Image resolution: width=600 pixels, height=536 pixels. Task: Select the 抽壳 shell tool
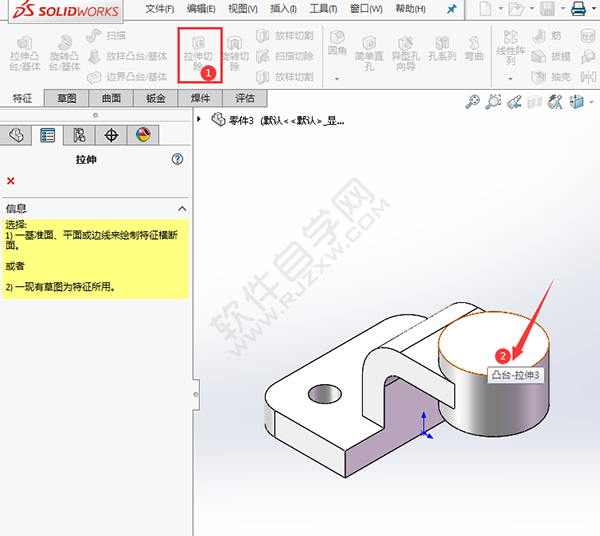coord(551,77)
